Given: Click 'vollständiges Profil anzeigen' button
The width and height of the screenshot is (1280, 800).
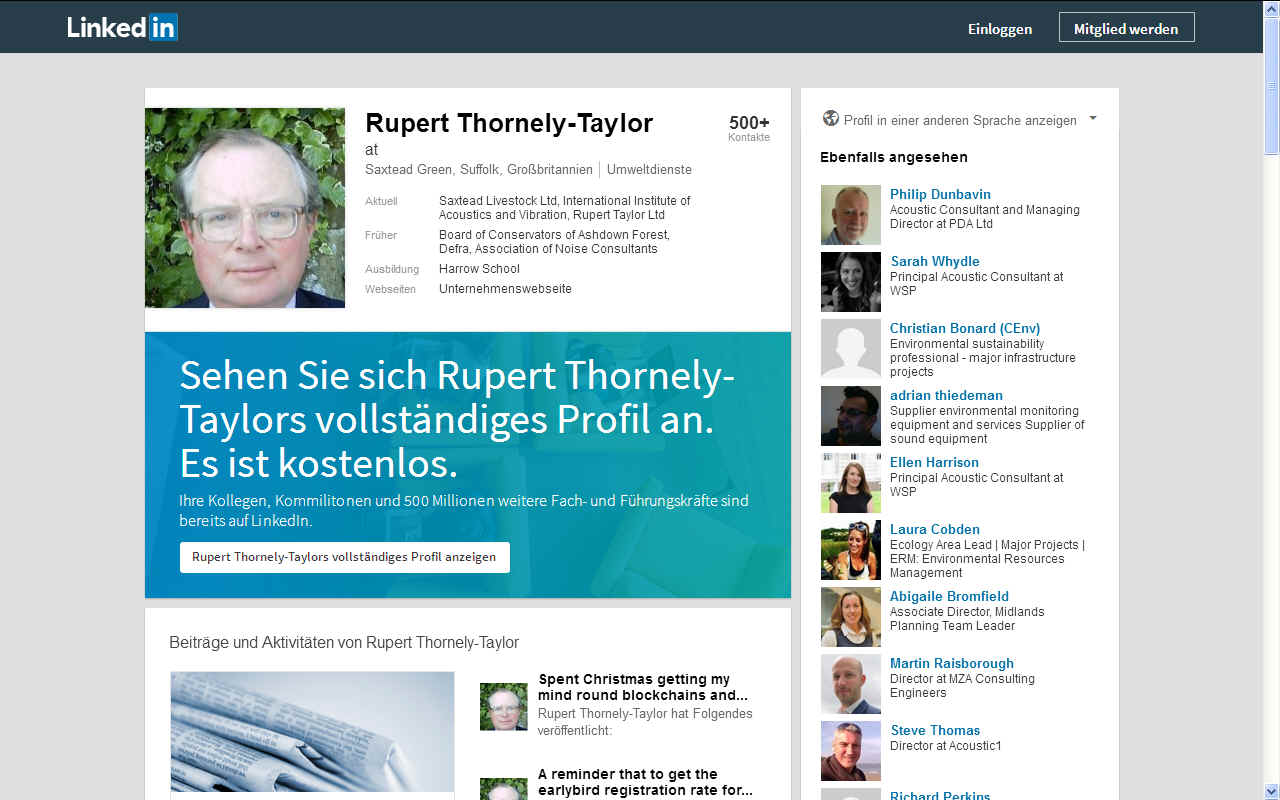Looking at the screenshot, I should [345, 557].
